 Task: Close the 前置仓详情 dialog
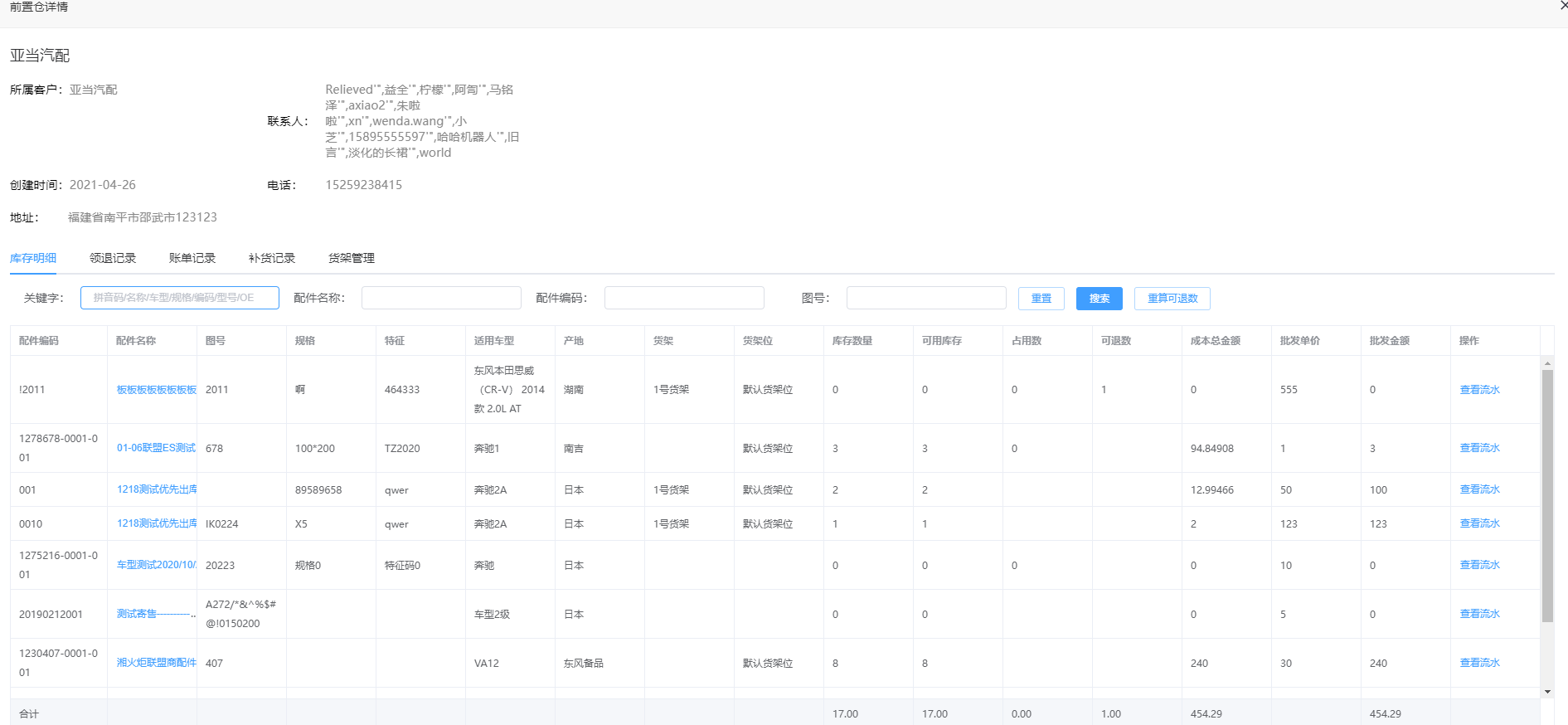(1563, 5)
